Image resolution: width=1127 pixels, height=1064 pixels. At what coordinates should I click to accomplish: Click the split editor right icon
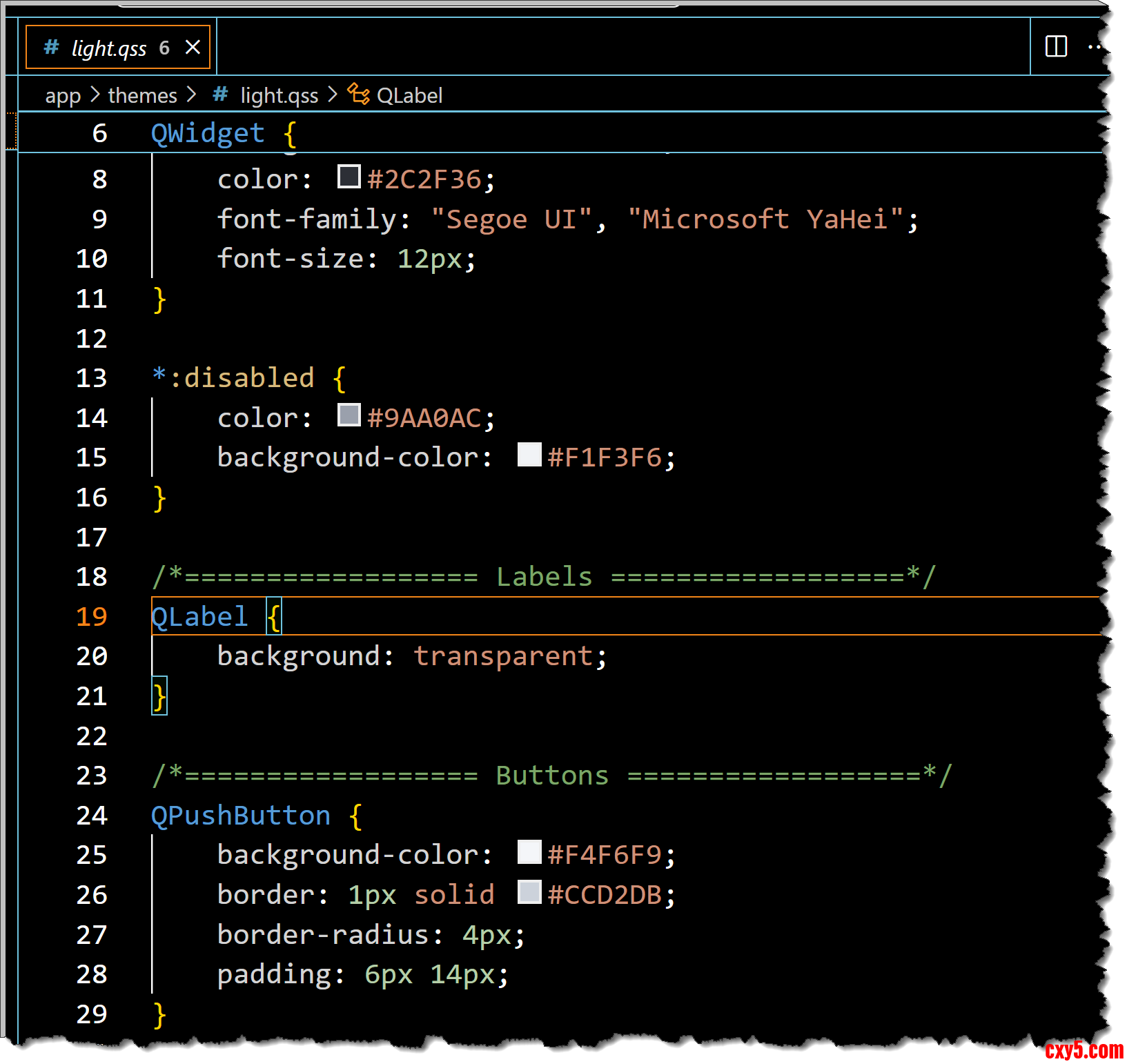1055,47
